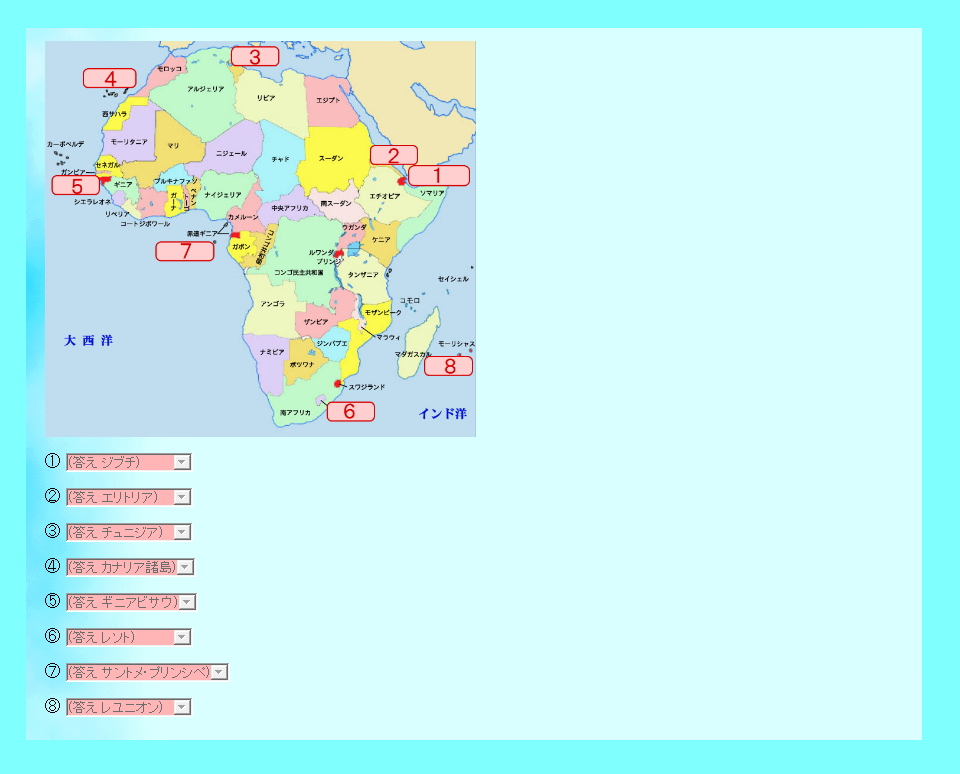Click the red number 1 marker near Somalia
The image size is (960, 774).
point(438,176)
